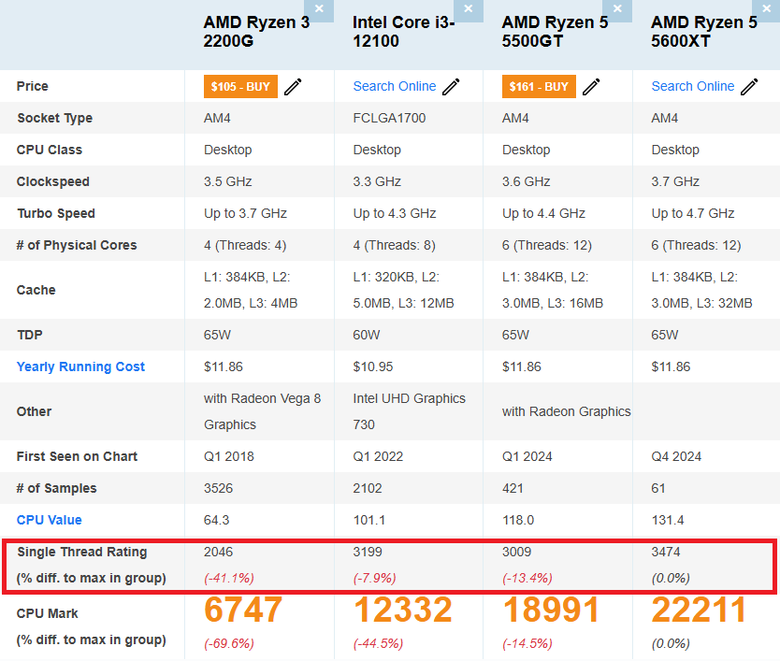Click the 421 samples value
Screen dimensions: 780x661
pyautogui.click(x=513, y=488)
